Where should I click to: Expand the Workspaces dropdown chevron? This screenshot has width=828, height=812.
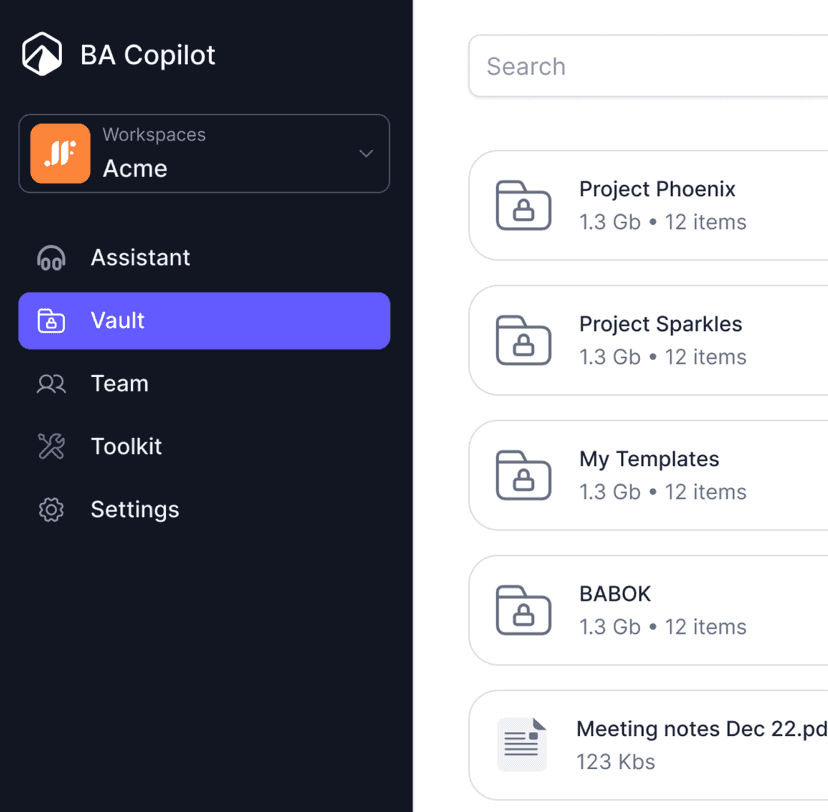pos(366,154)
